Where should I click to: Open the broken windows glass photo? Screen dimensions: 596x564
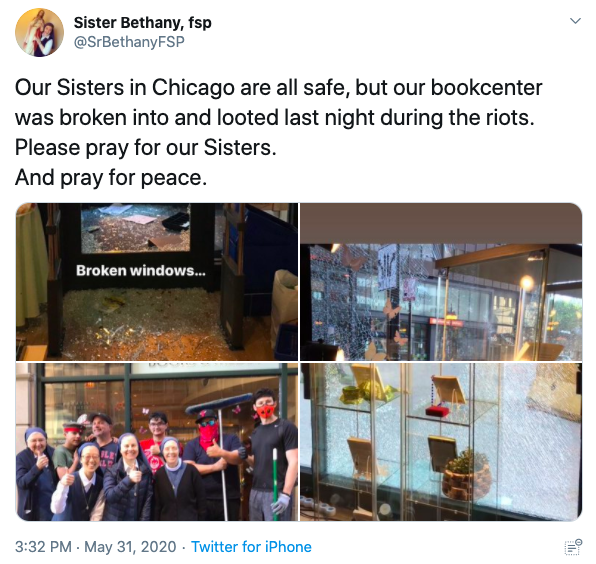click(157, 282)
